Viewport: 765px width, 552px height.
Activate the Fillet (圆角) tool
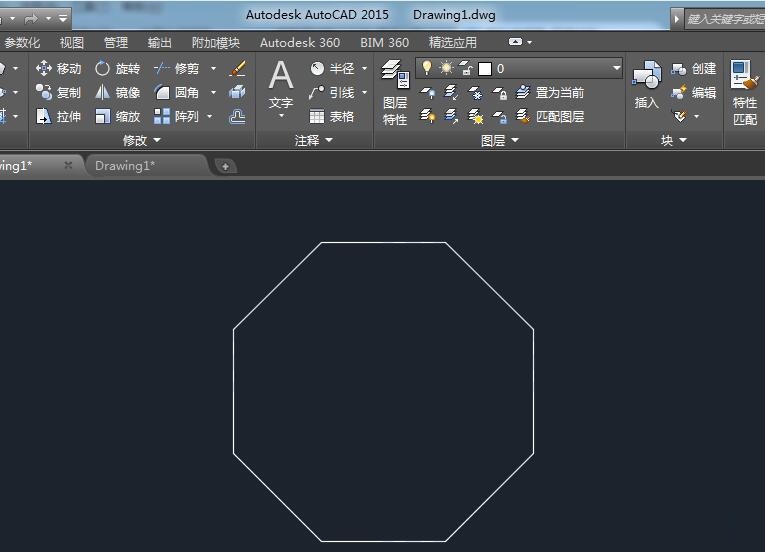pos(176,92)
